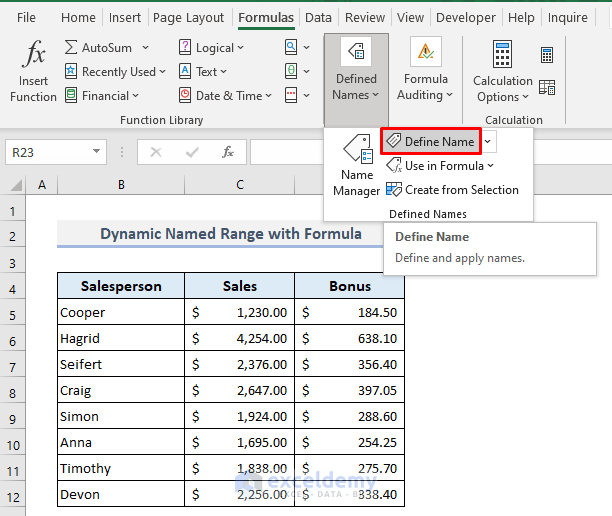Switch to the Insert tab
612x516 pixels.
tap(125, 18)
